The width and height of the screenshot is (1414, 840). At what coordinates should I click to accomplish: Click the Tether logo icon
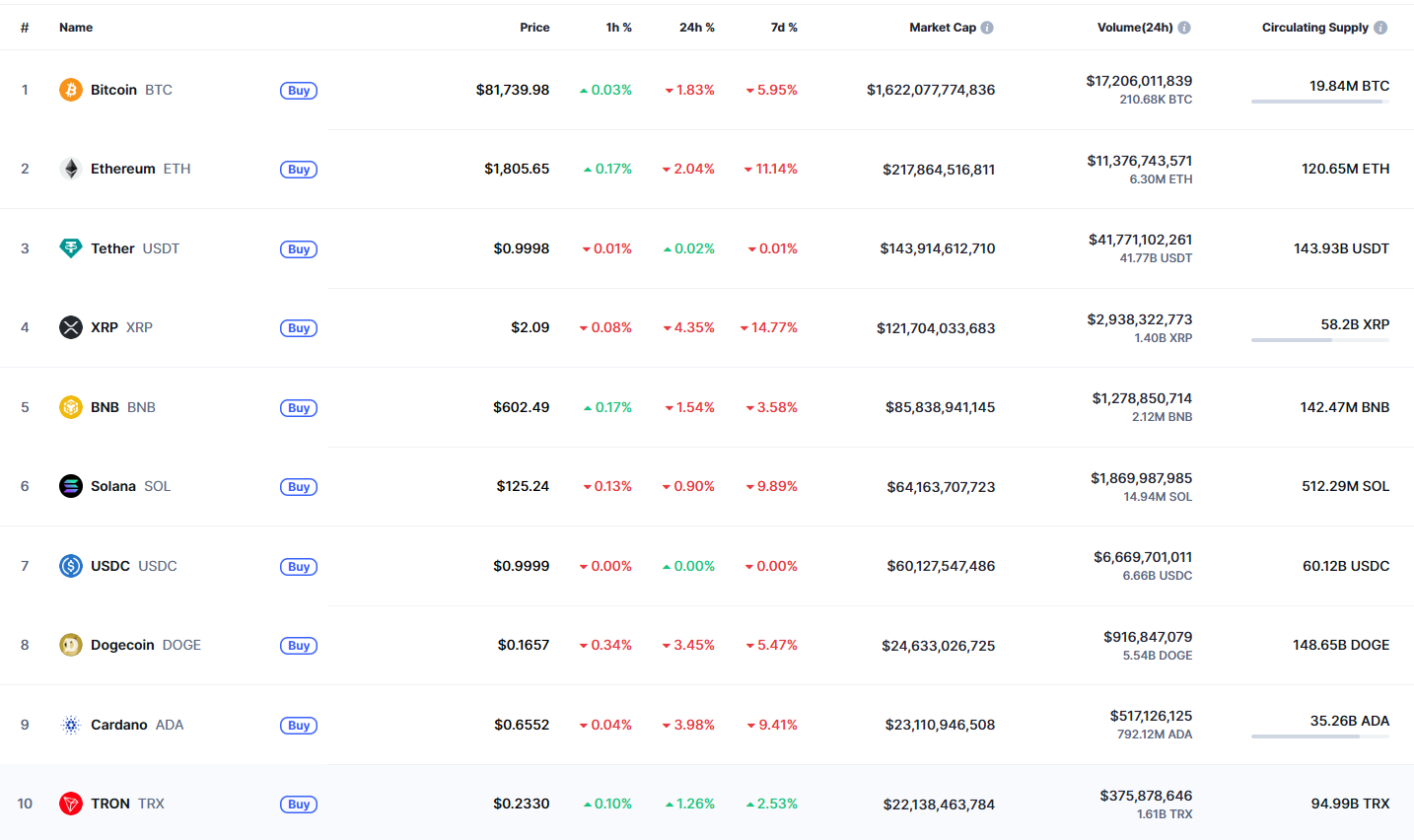click(71, 248)
